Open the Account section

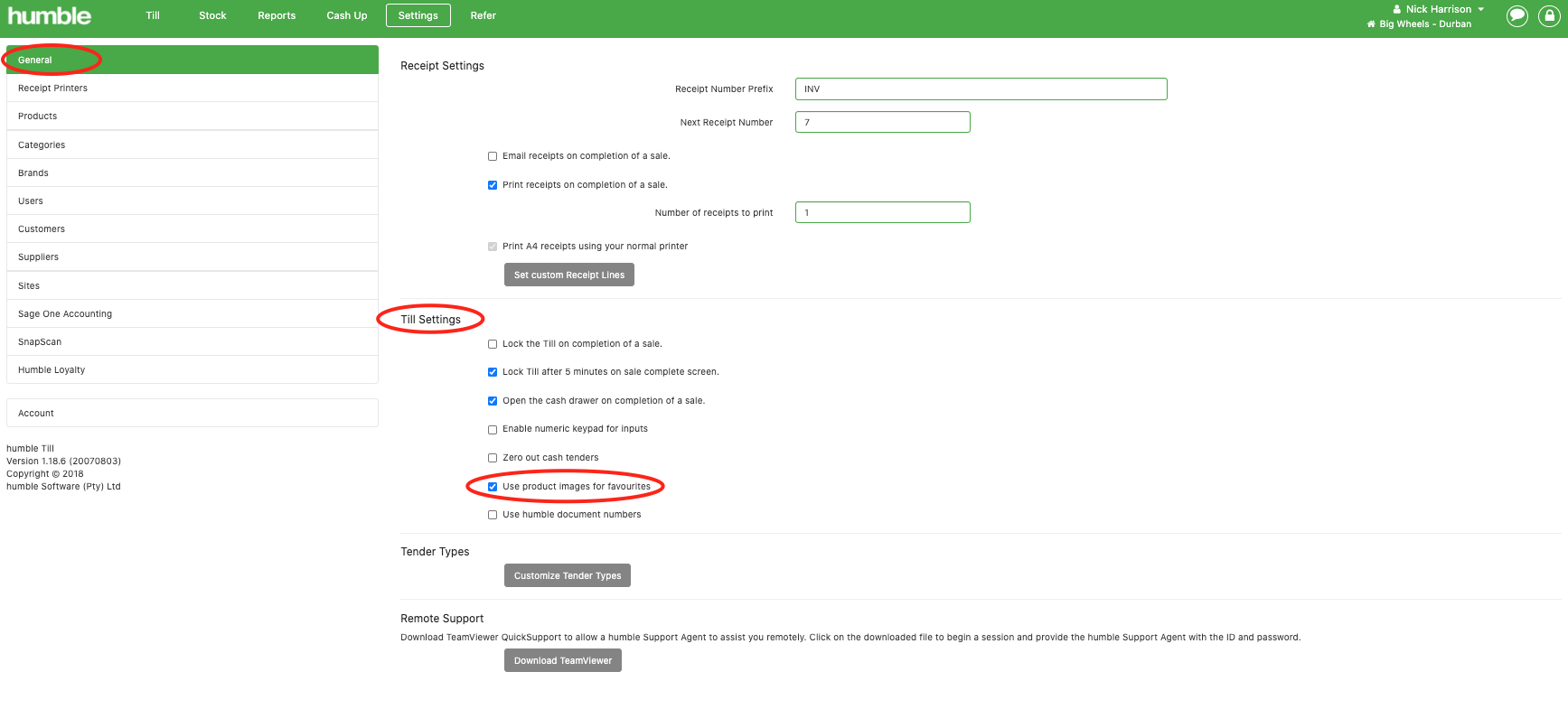192,413
